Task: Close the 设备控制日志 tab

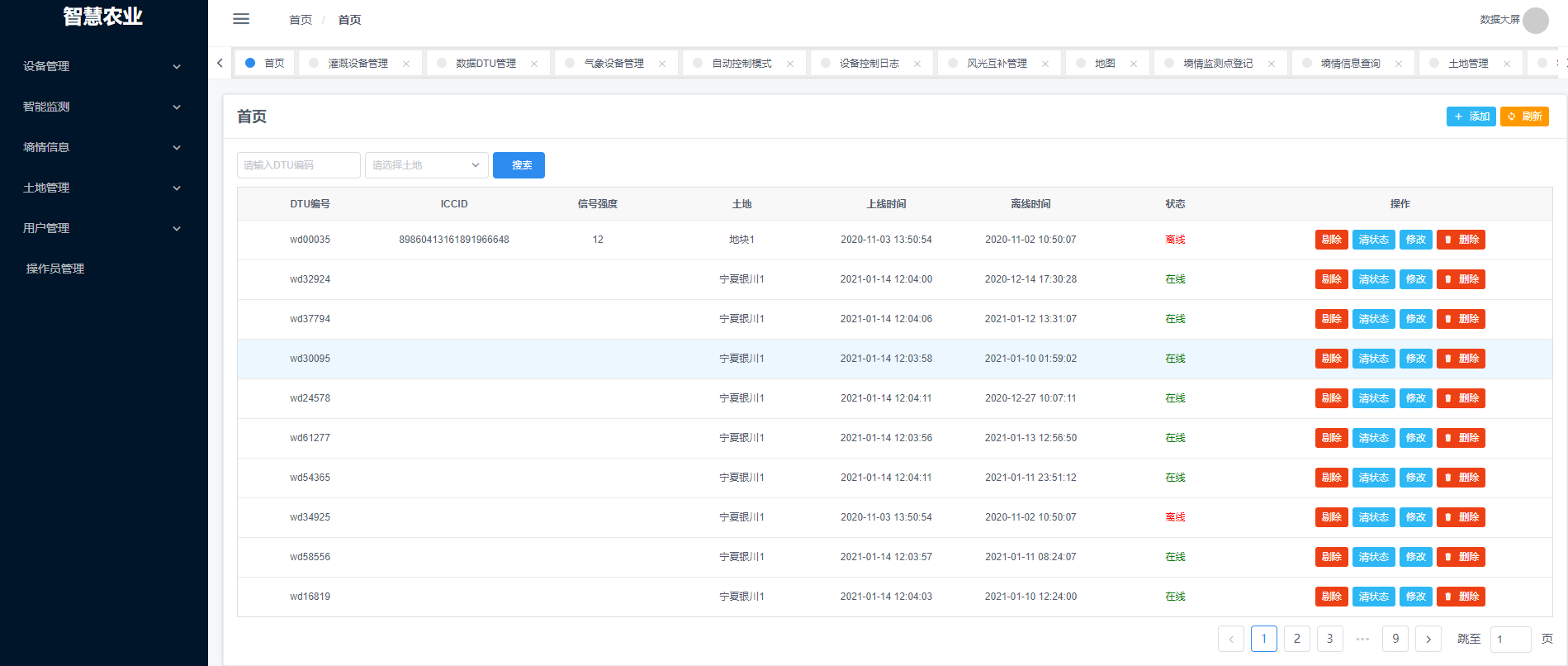Action: [x=917, y=64]
